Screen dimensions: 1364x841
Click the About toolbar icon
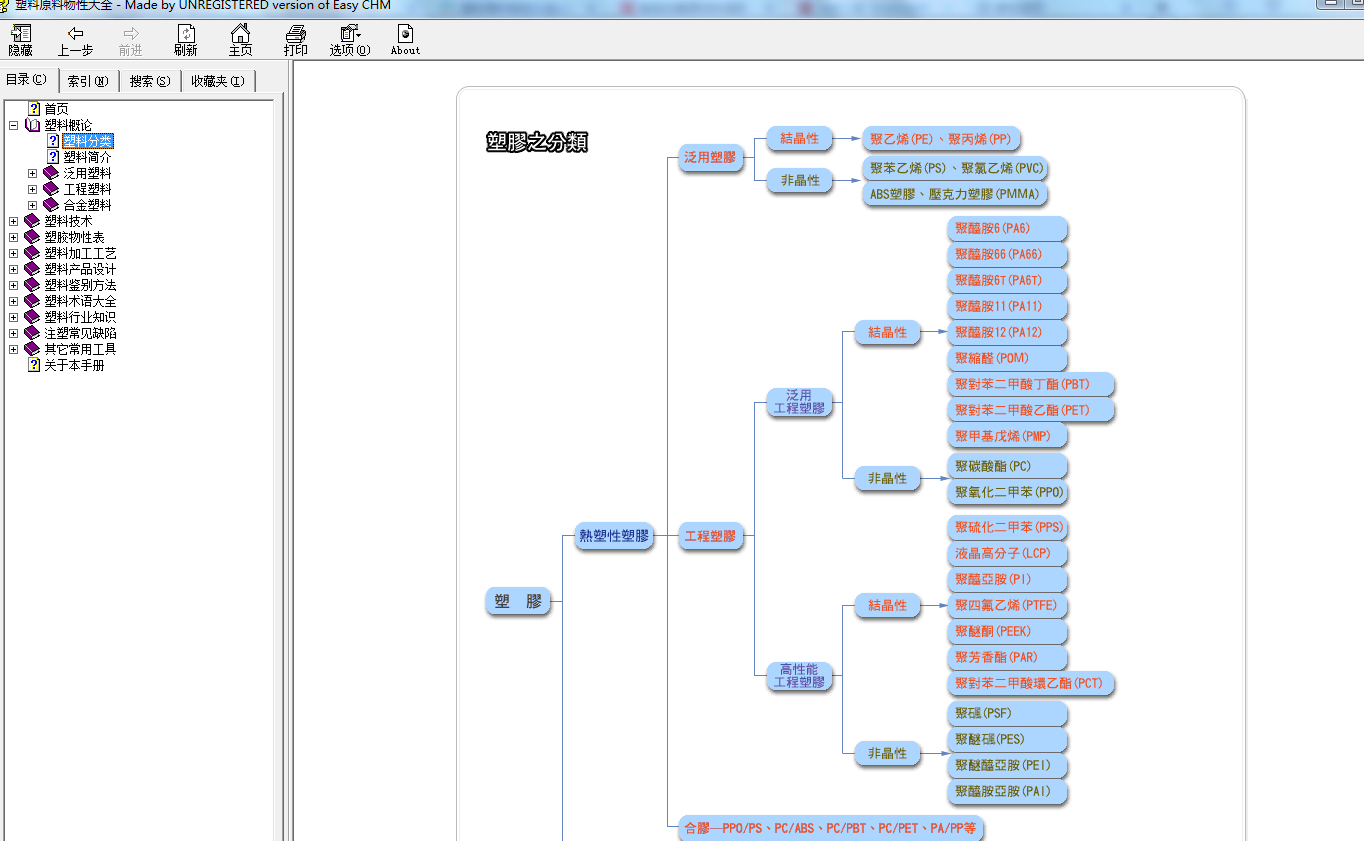405,34
